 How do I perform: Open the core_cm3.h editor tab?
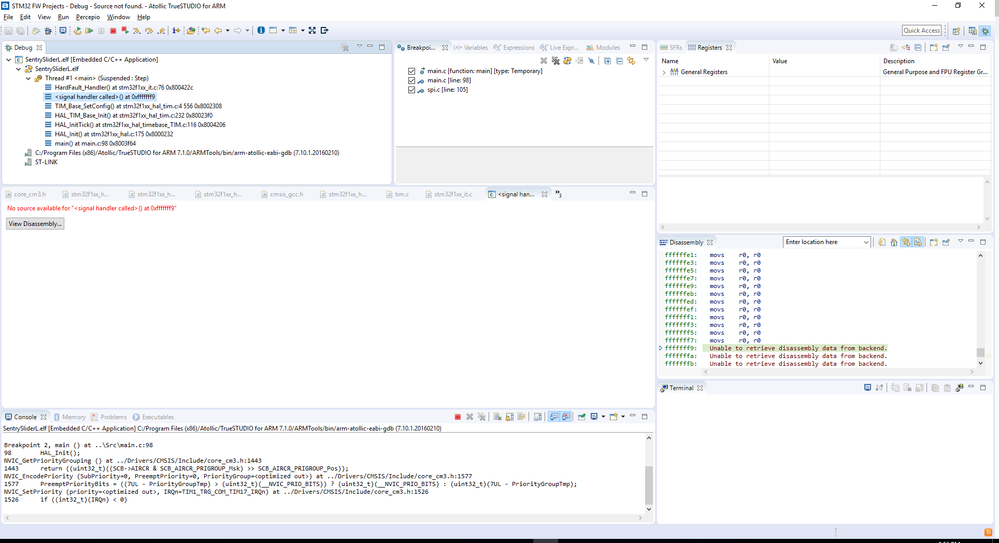pyautogui.click(x=25, y=194)
